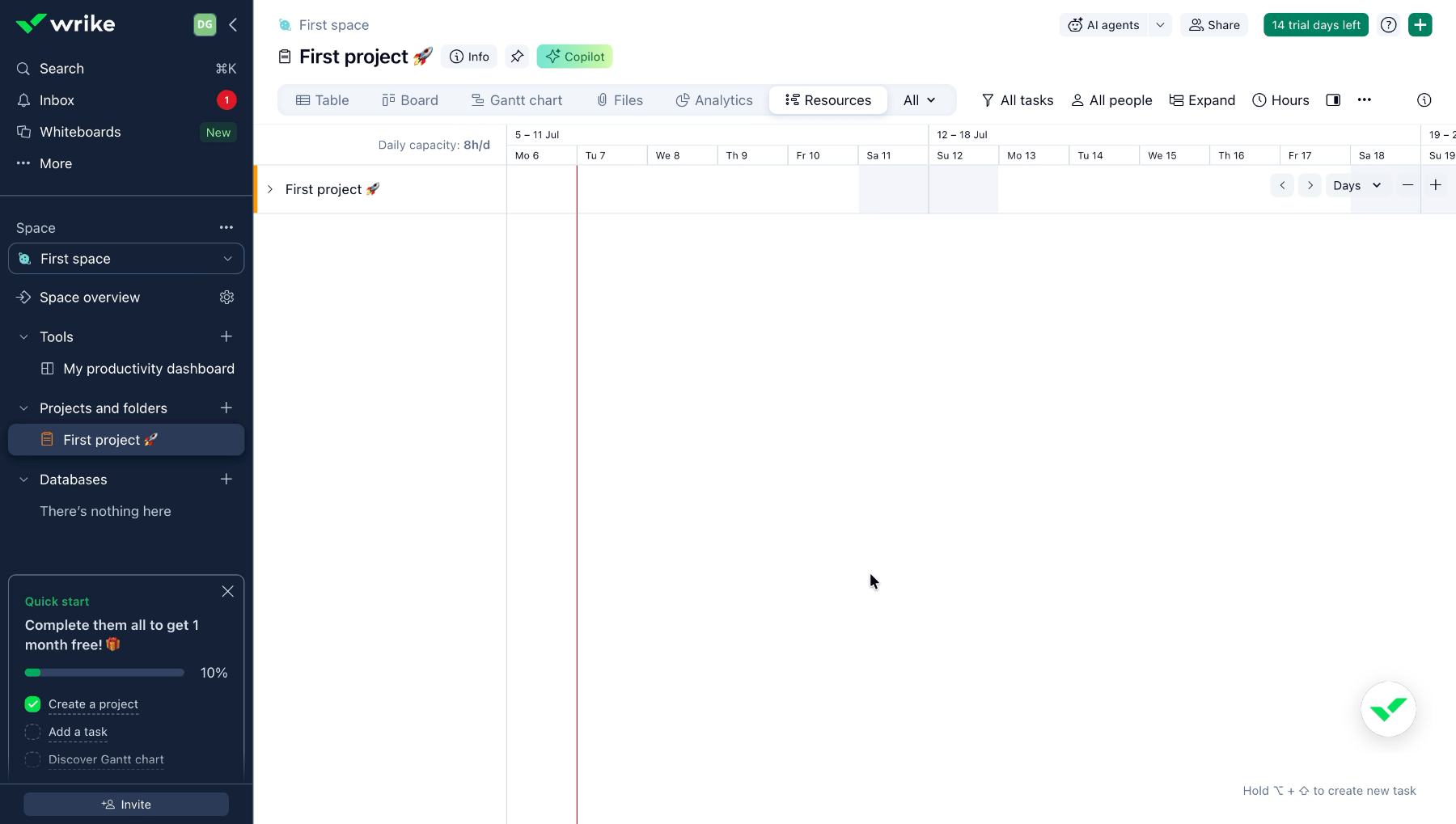Collapse the Tools section

[x=23, y=337]
